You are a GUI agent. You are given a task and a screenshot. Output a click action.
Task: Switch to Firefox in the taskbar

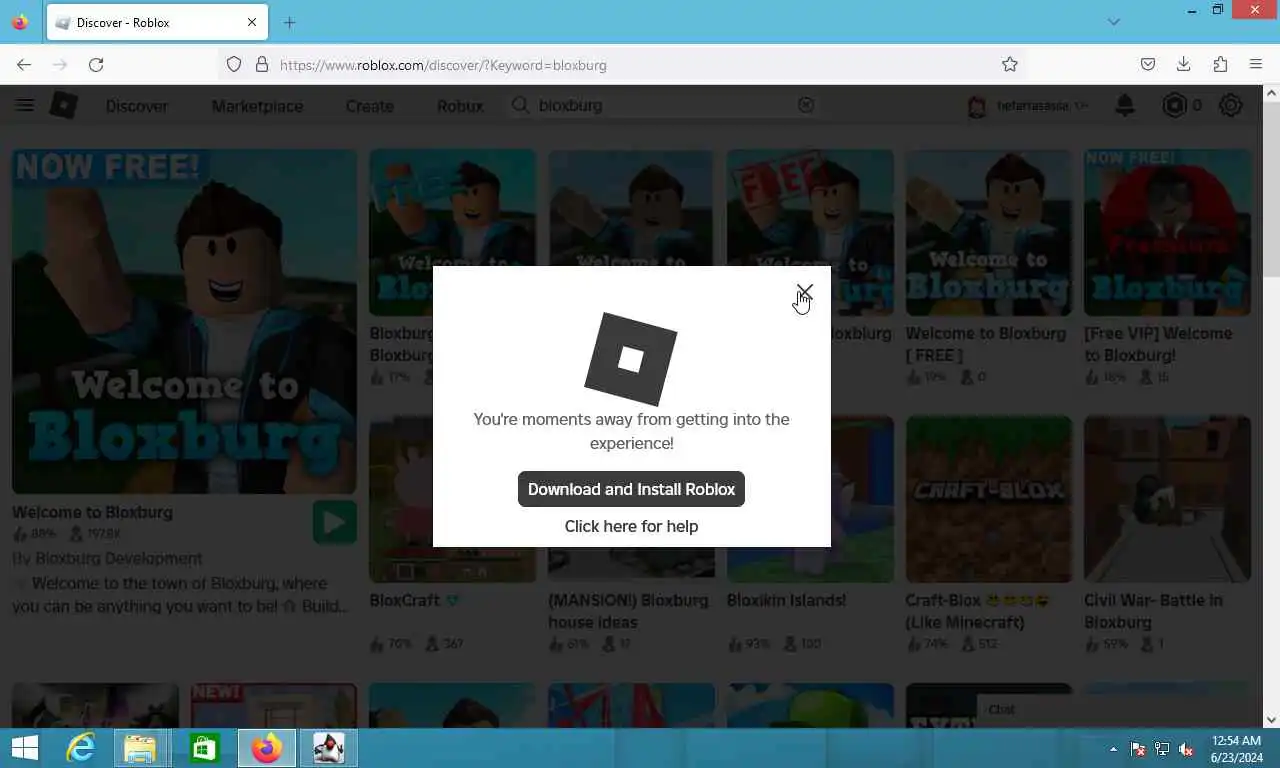coord(266,748)
